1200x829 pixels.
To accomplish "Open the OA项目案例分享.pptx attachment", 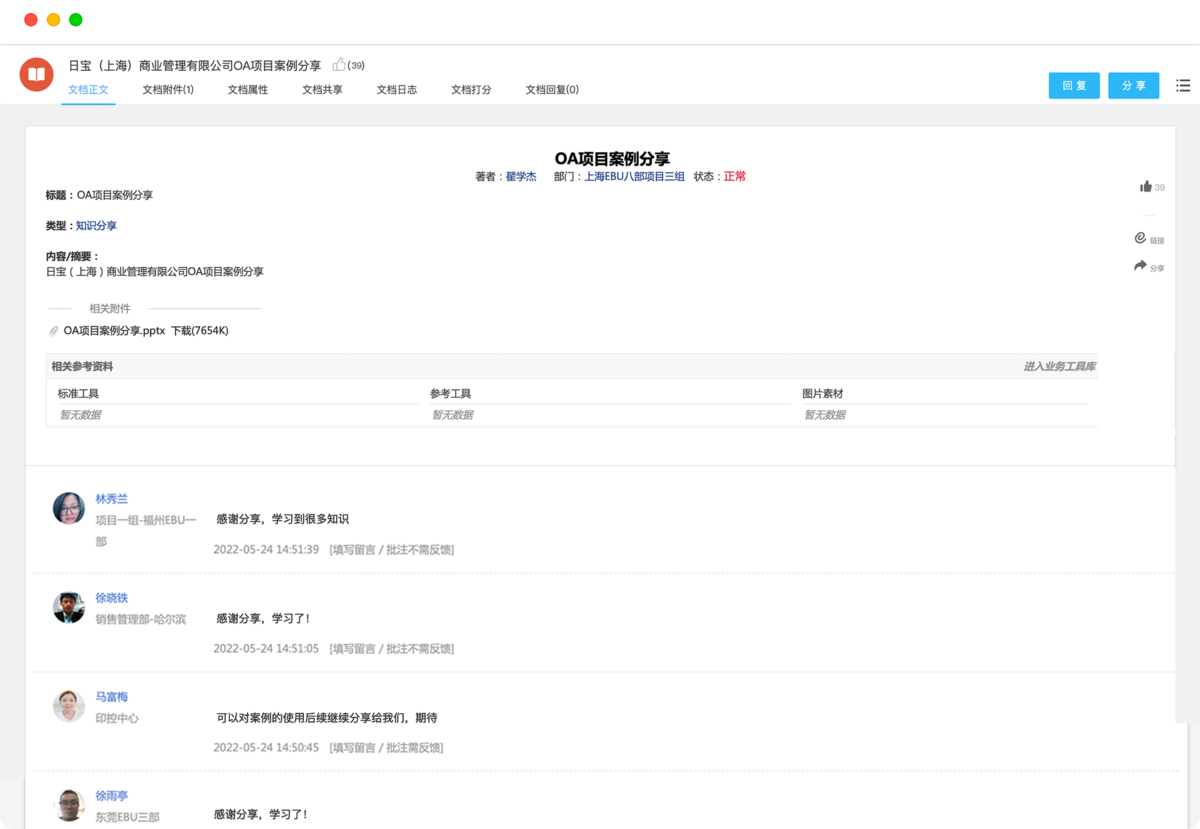I will click(114, 331).
